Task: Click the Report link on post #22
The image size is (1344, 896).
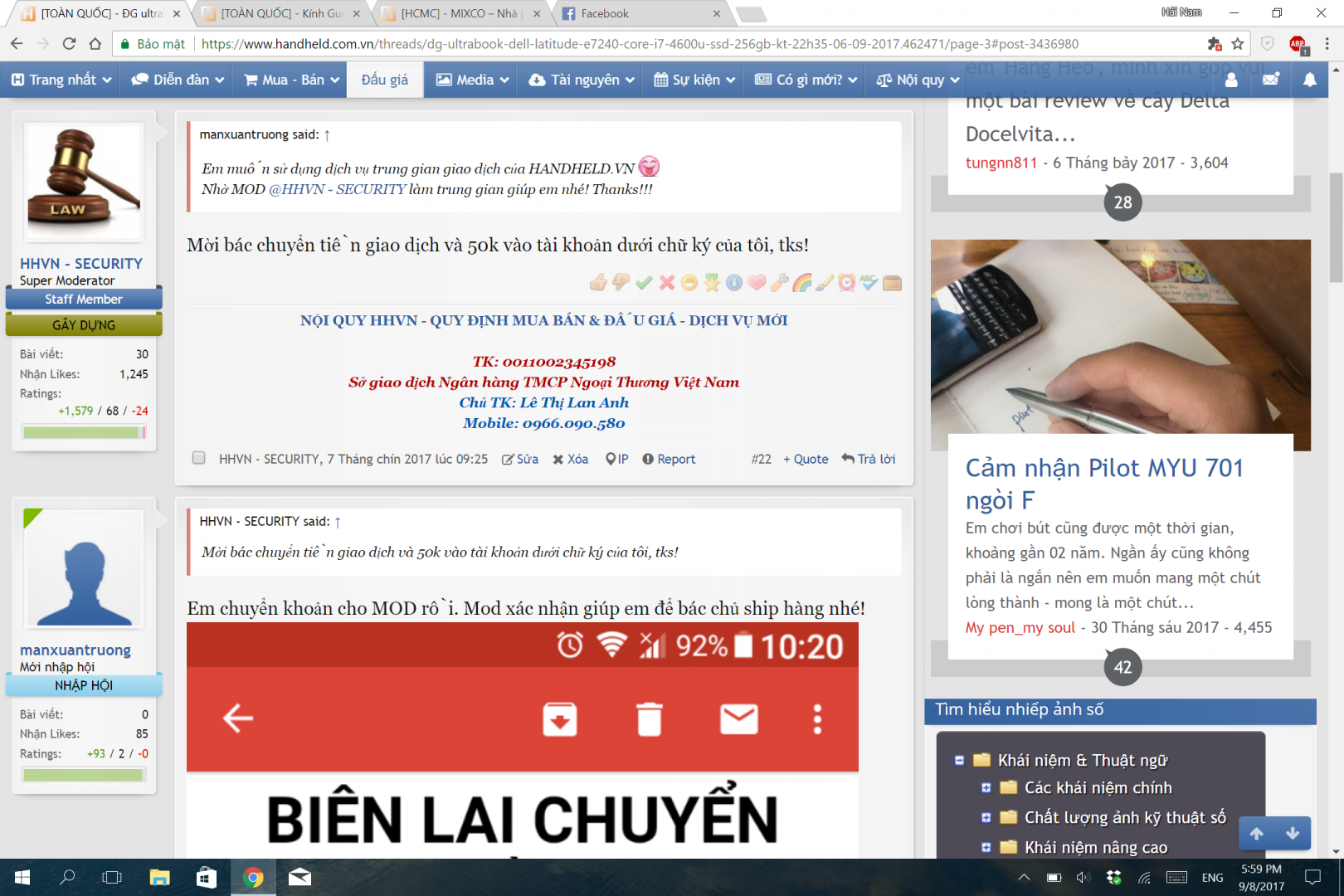Action: click(669, 459)
